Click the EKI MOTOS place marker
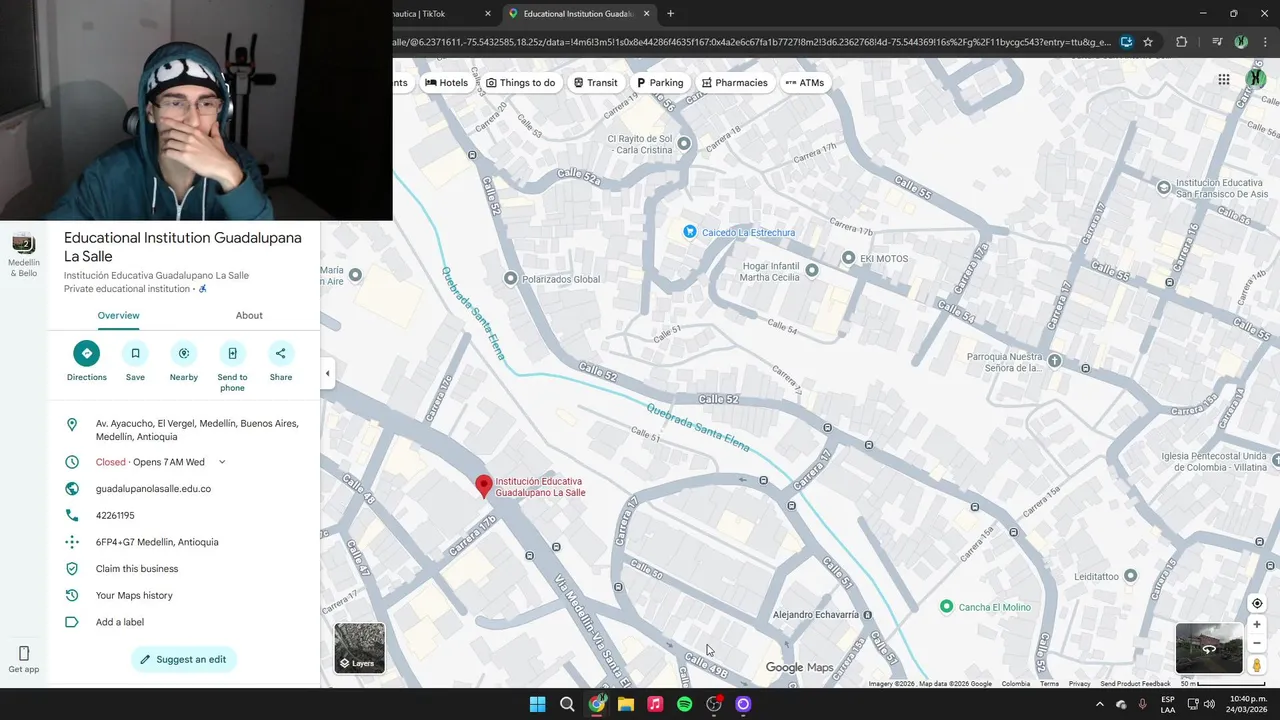 pos(849,258)
